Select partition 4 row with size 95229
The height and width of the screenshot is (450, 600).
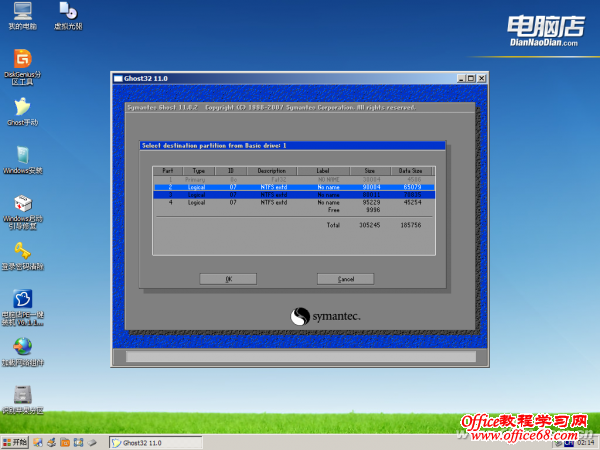tap(294, 202)
